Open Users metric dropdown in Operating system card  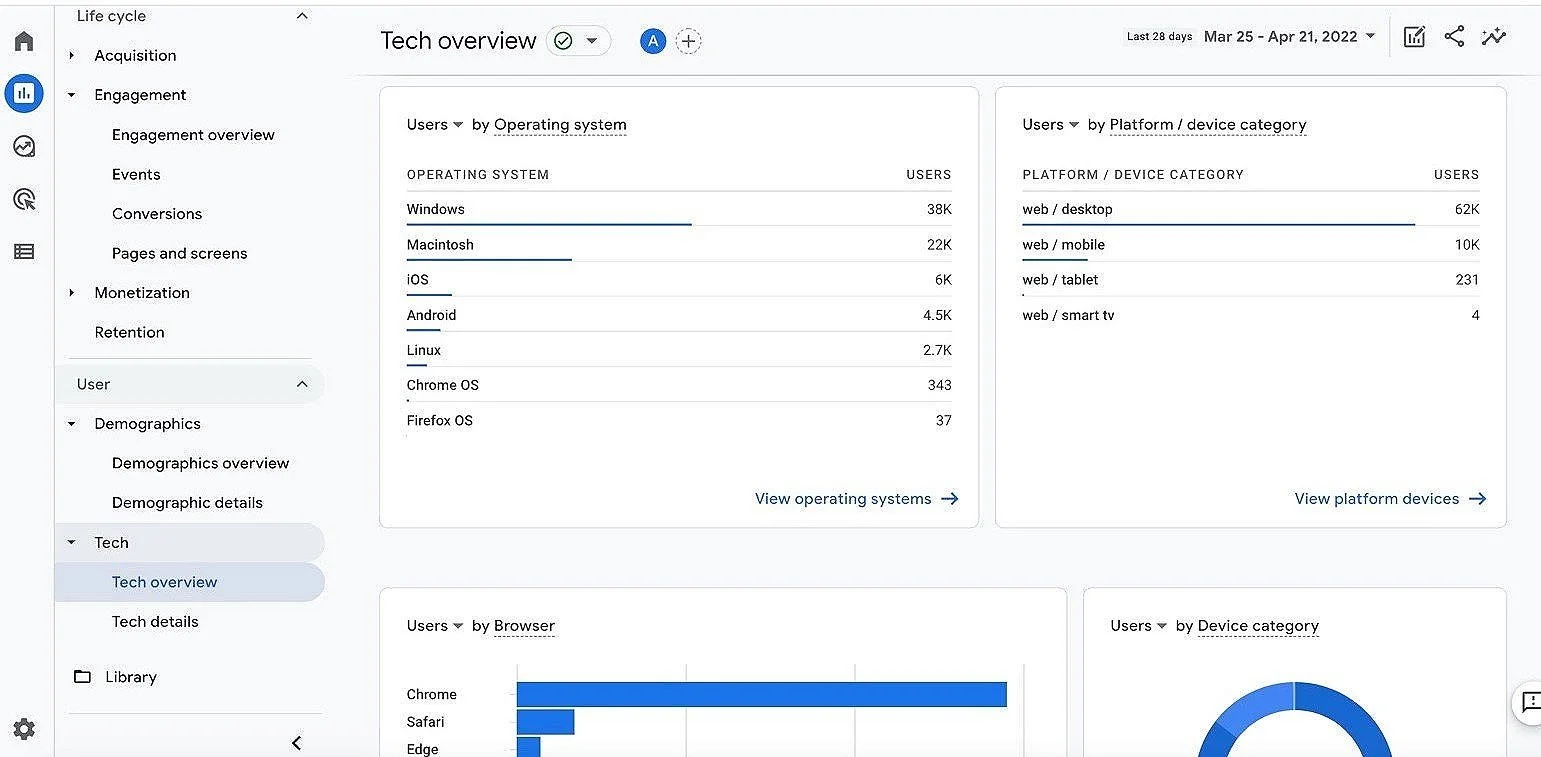(x=435, y=125)
